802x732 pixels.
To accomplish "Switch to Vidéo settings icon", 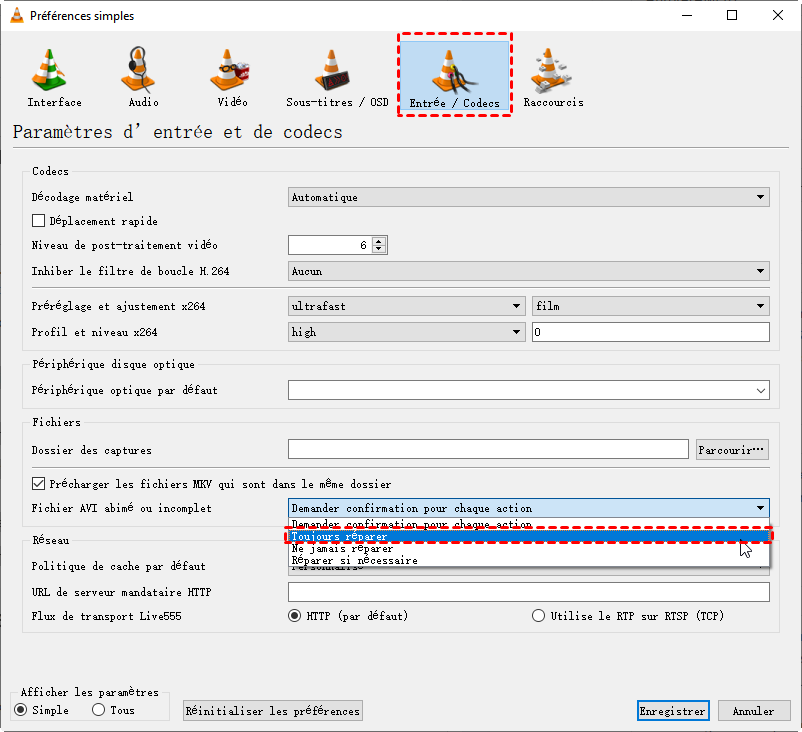I will 231,76.
